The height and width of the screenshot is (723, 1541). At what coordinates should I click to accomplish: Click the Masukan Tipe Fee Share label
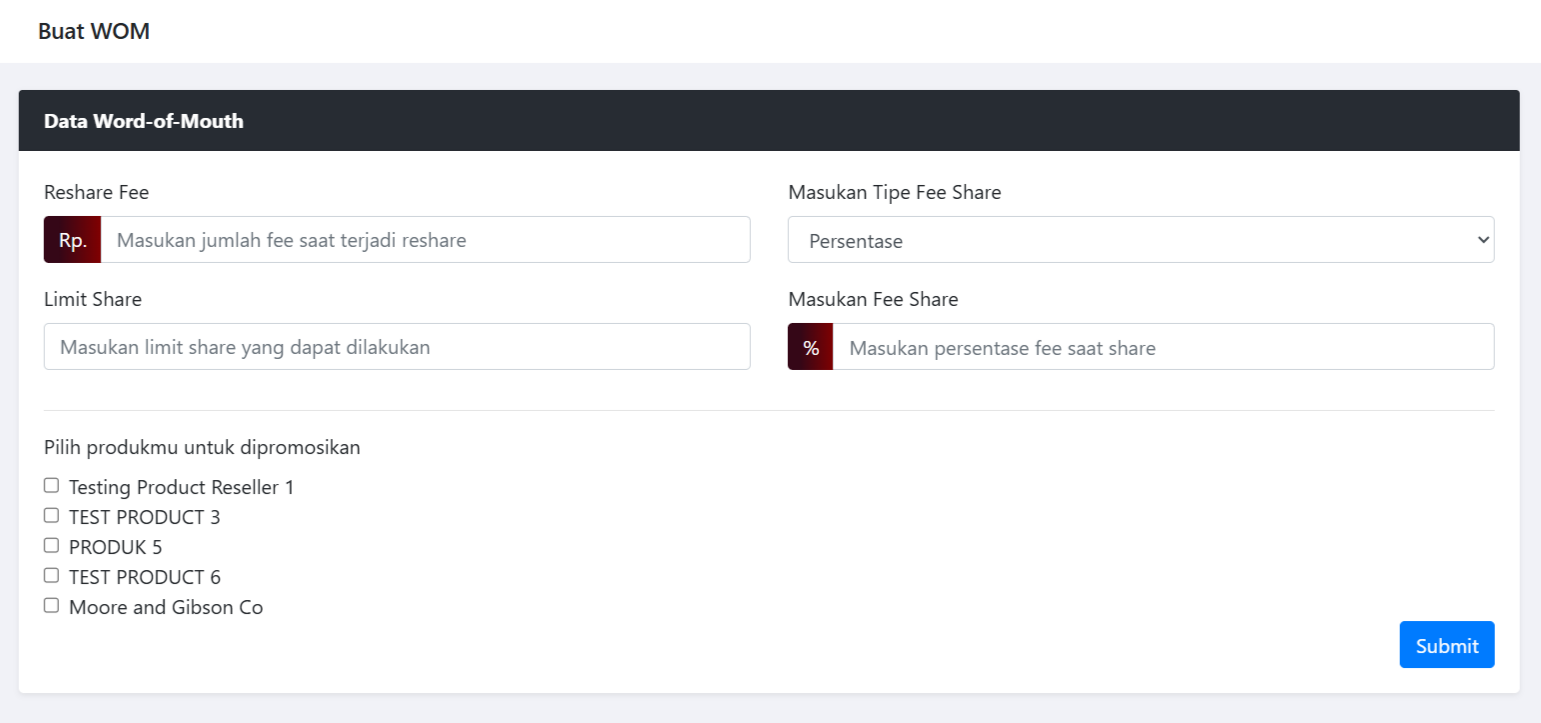point(894,192)
